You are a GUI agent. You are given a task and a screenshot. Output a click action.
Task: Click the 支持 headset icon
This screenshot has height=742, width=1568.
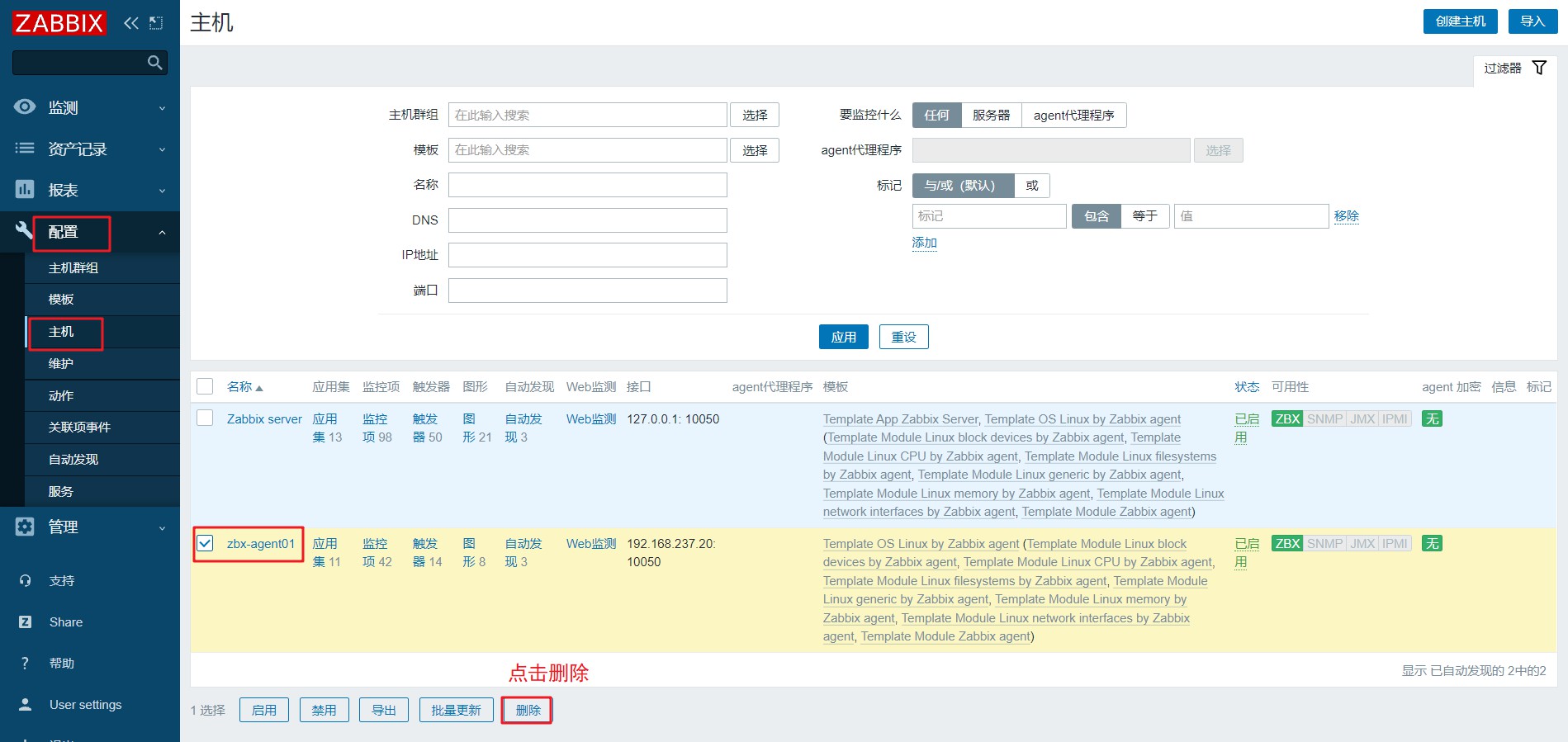point(26,580)
